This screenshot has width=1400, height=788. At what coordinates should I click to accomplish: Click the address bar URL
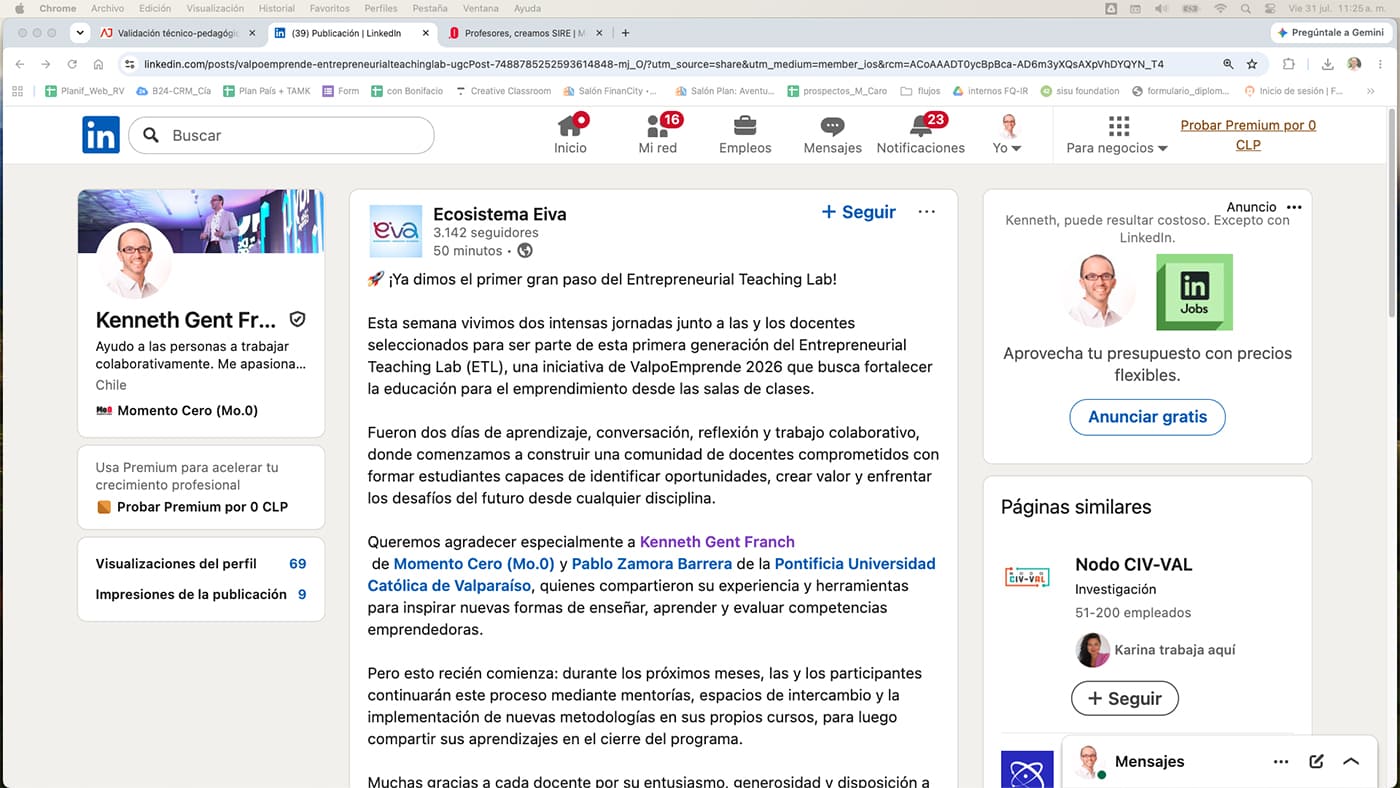tap(653, 64)
